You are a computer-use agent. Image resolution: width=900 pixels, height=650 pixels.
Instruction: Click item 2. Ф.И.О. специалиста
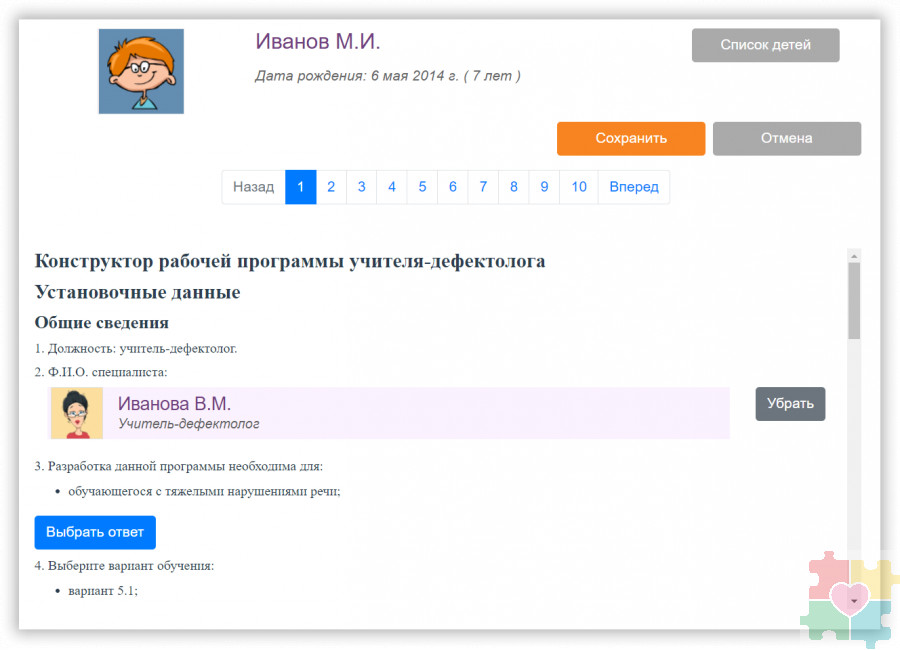pos(101,372)
